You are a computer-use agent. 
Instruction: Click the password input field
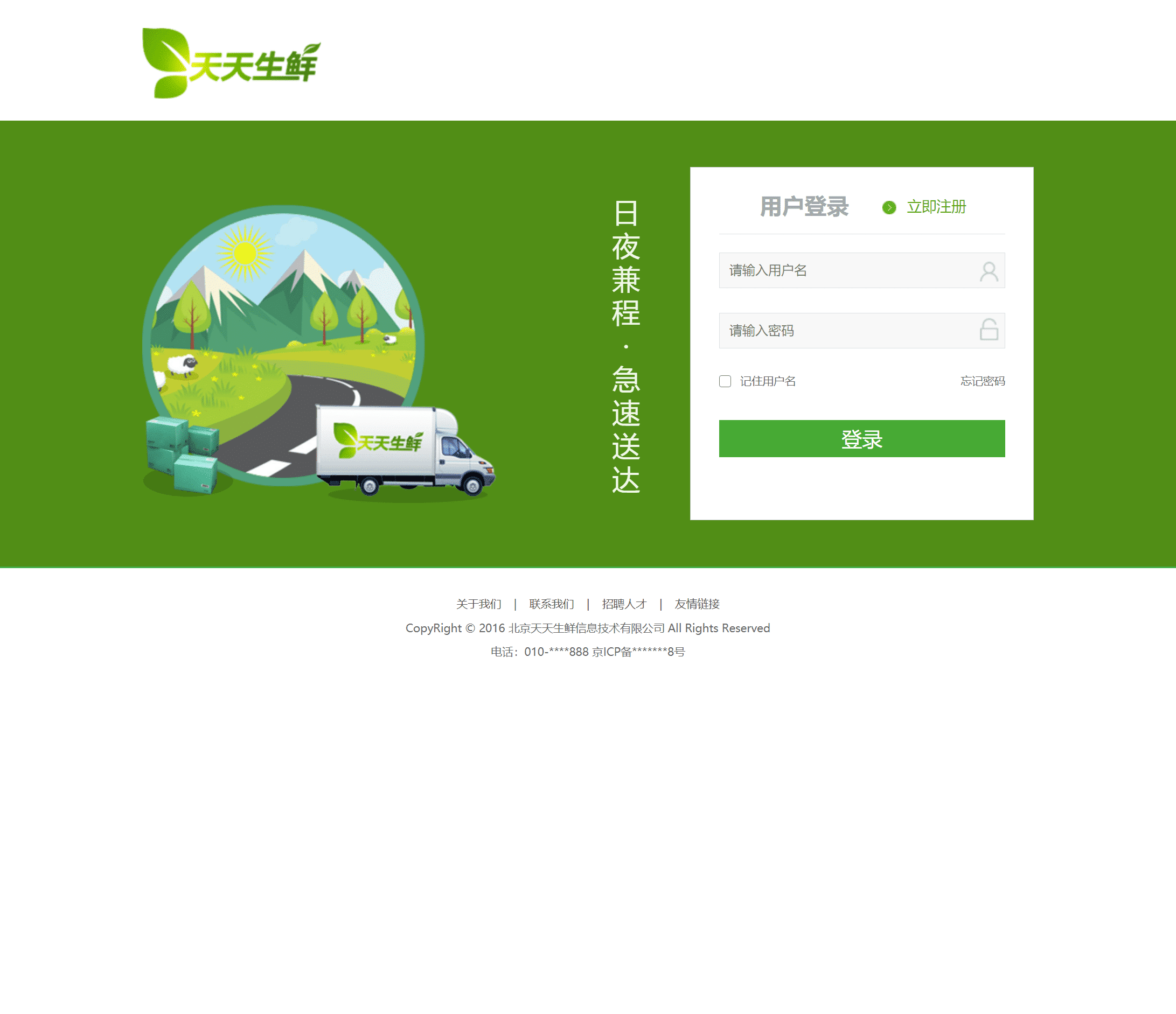[x=862, y=329]
